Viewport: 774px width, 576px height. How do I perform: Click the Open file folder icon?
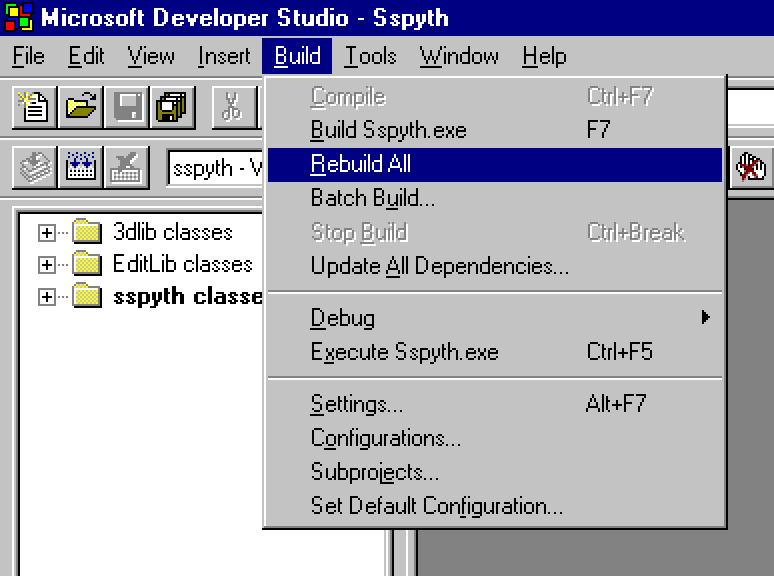coord(80,107)
